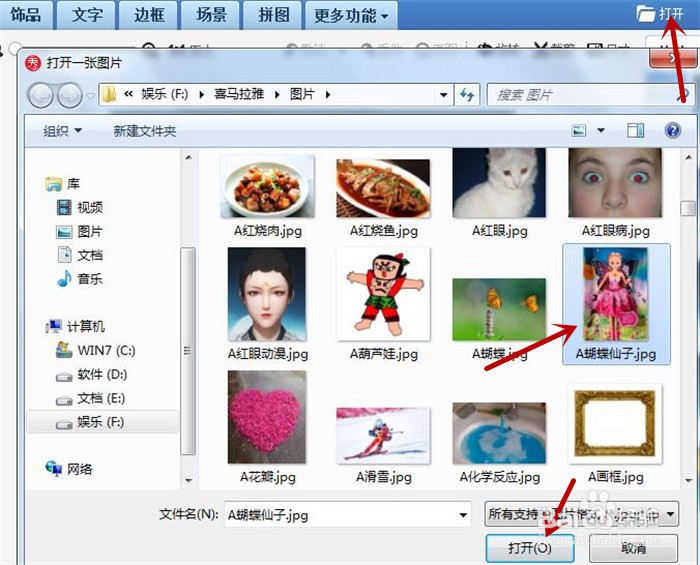
Task: Expand the view options dropdown arrow
Action: tap(601, 131)
